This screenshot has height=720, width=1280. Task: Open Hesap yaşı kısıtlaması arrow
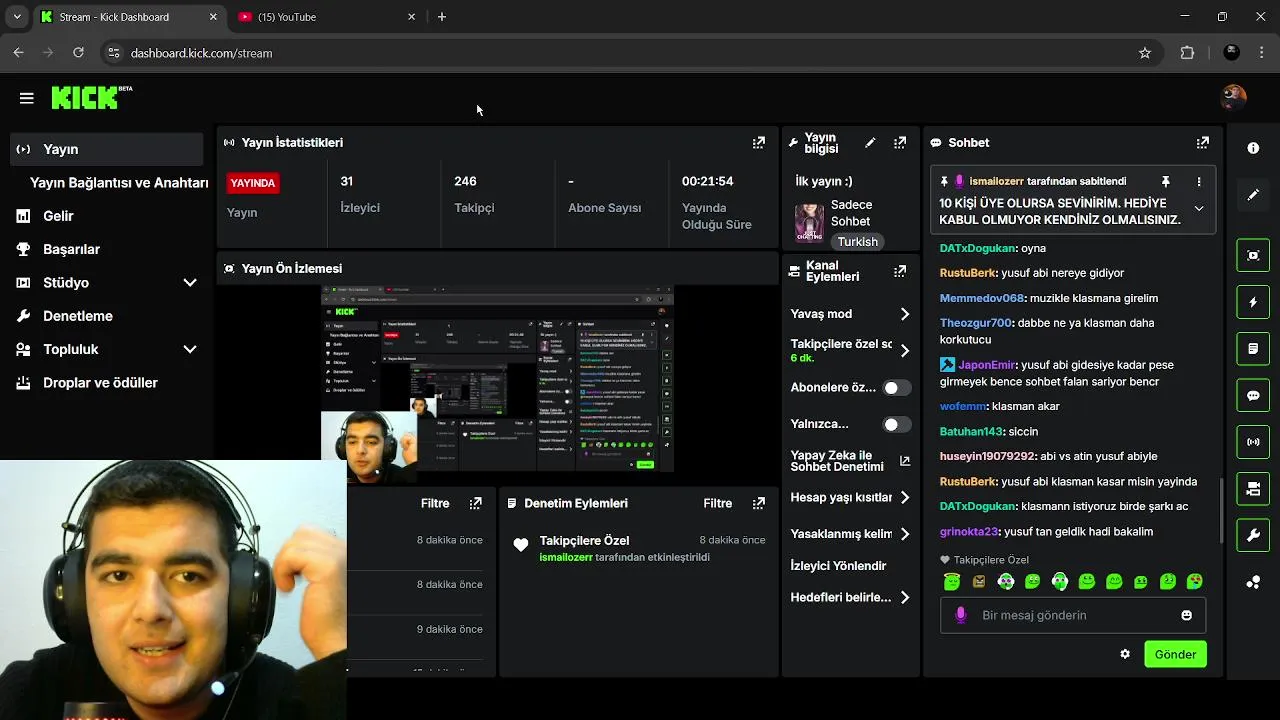tap(905, 497)
